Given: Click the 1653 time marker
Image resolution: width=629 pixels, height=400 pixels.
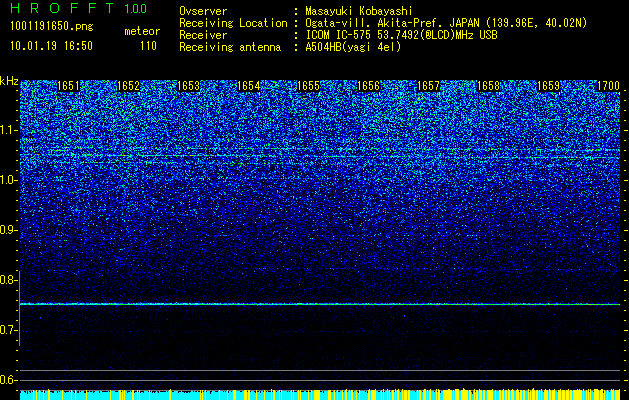Looking at the screenshot, I should [x=188, y=86].
